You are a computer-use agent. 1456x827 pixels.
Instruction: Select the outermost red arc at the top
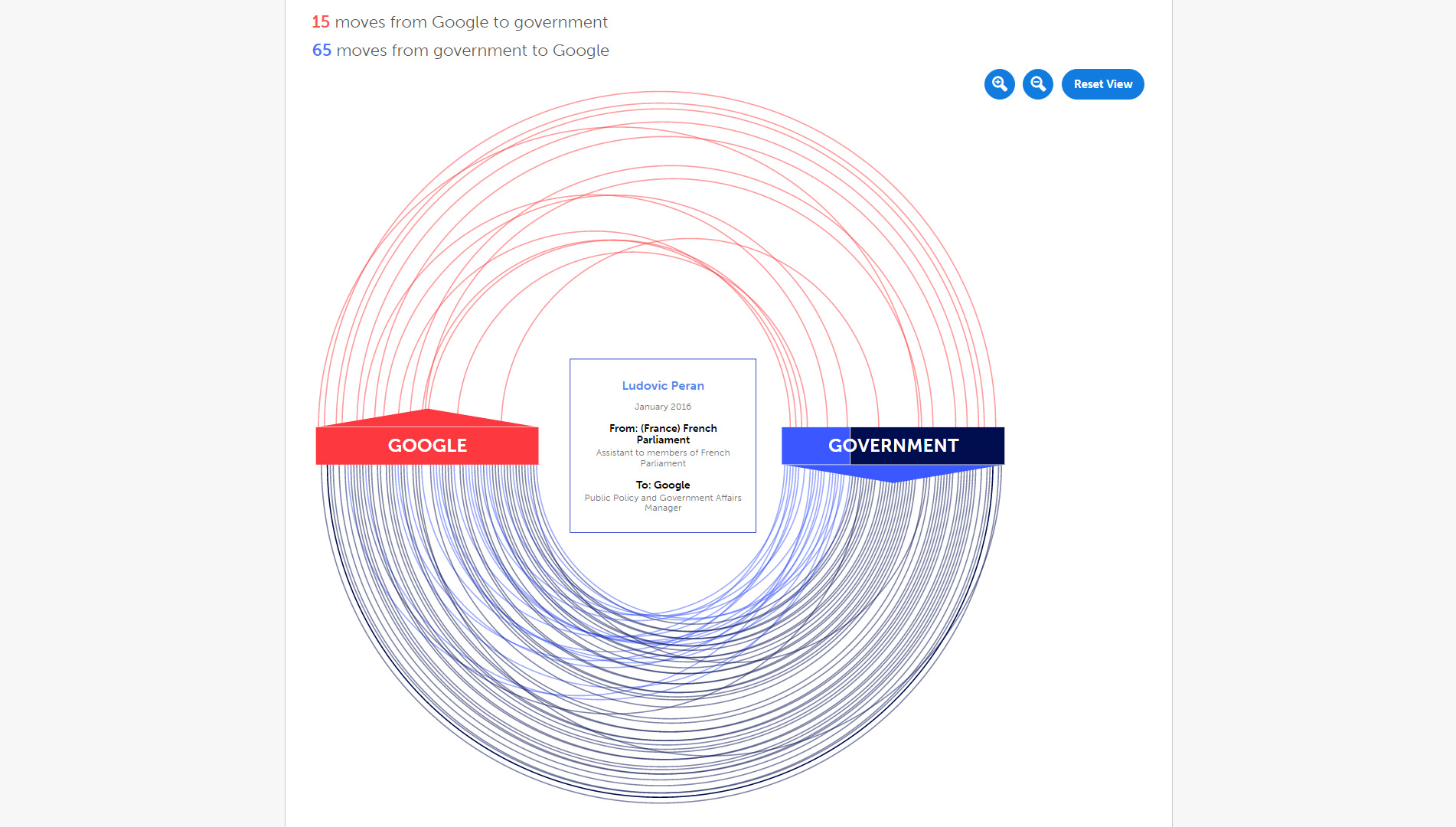pos(657,92)
